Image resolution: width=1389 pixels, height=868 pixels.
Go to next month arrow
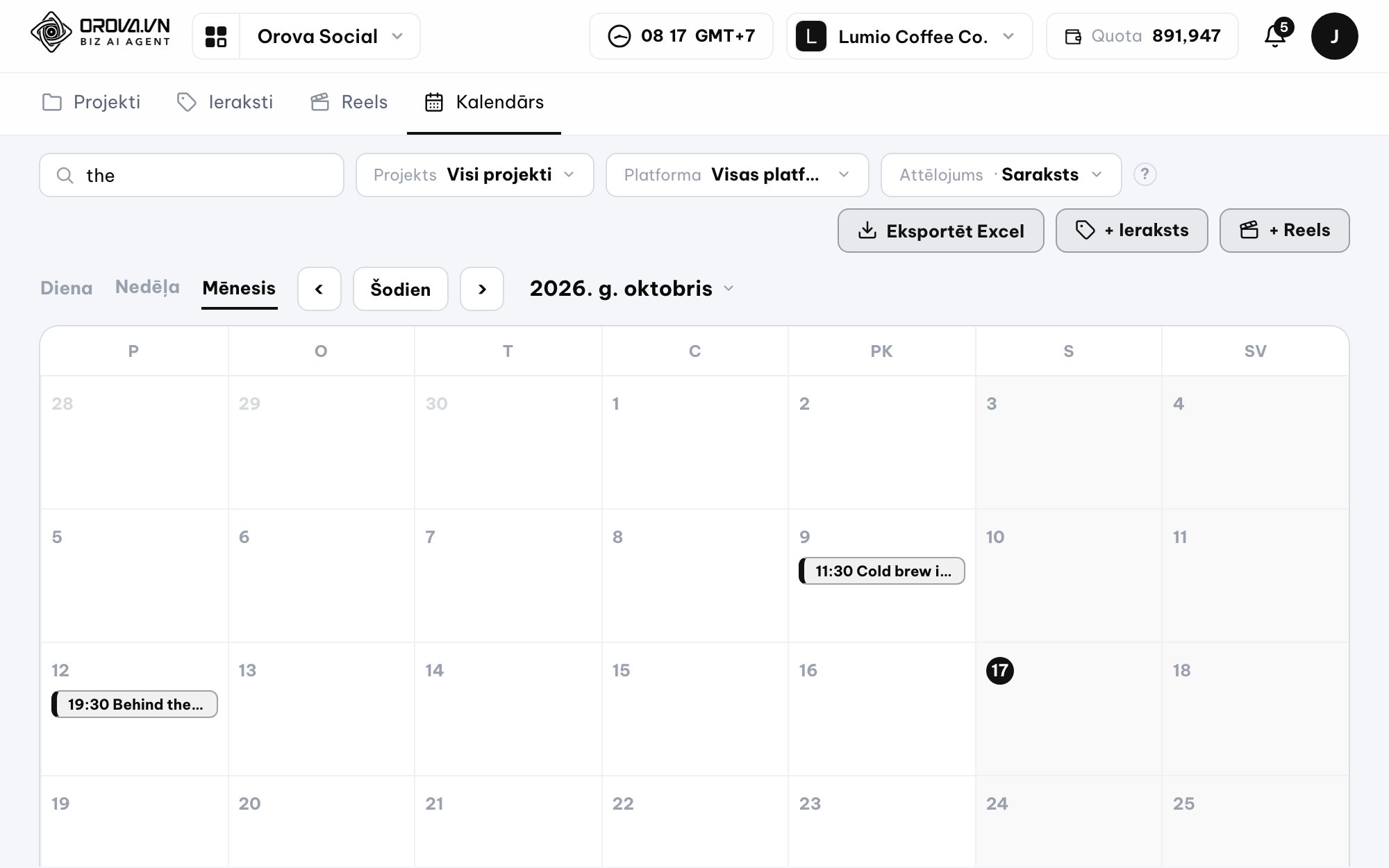482,289
